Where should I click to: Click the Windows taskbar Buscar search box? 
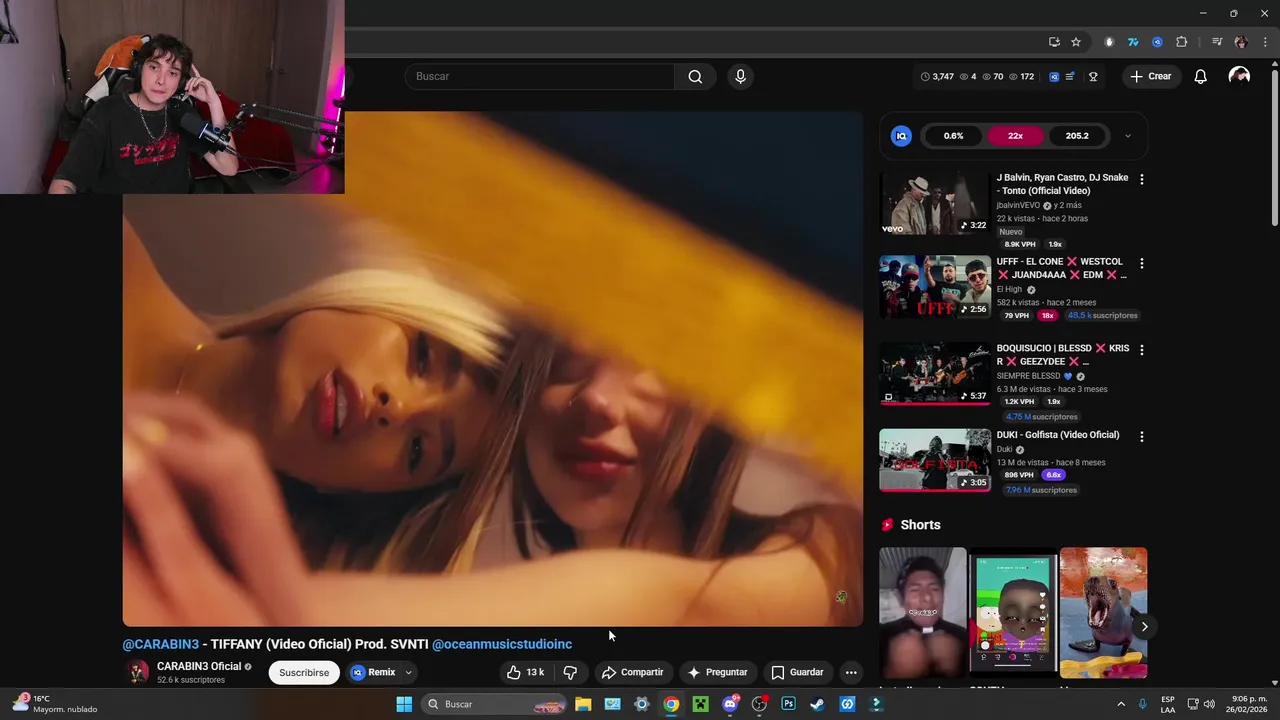click(x=495, y=704)
